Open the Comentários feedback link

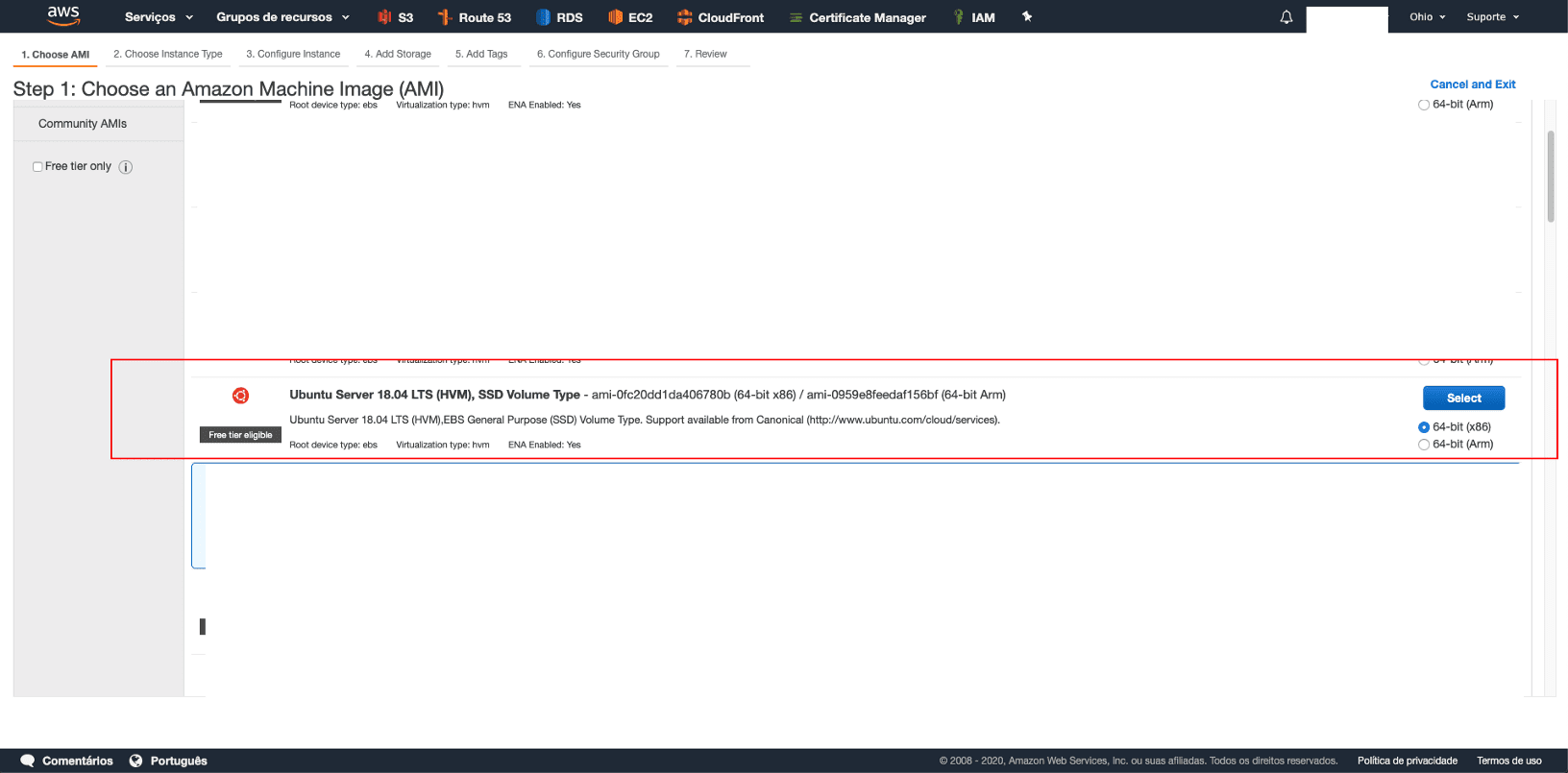(x=78, y=761)
